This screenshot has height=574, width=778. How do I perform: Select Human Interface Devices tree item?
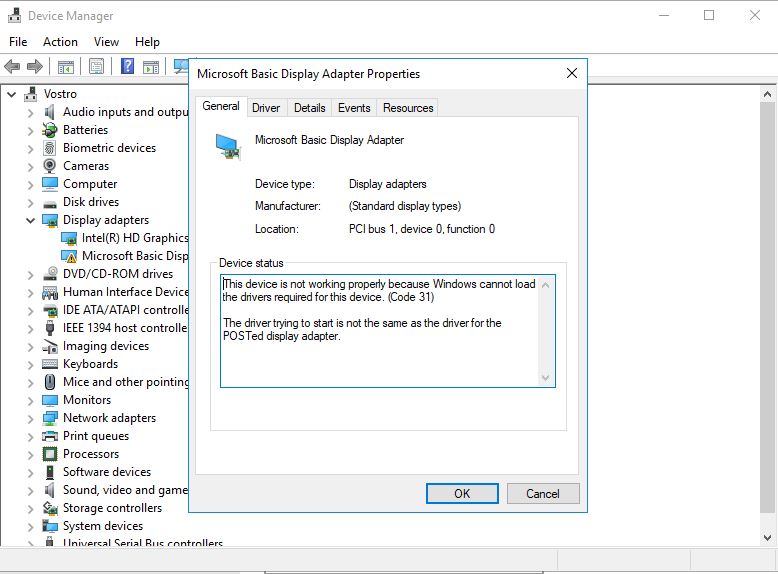click(x=126, y=292)
